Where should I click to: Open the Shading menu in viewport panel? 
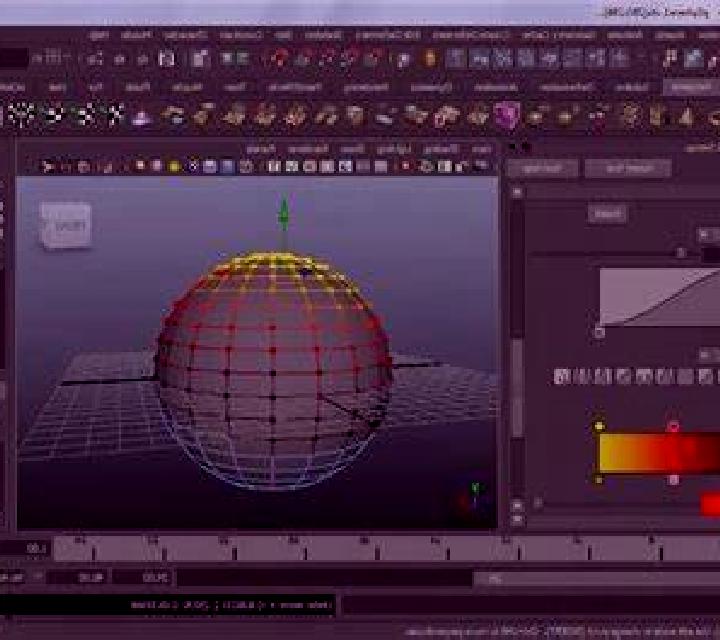coord(440,149)
